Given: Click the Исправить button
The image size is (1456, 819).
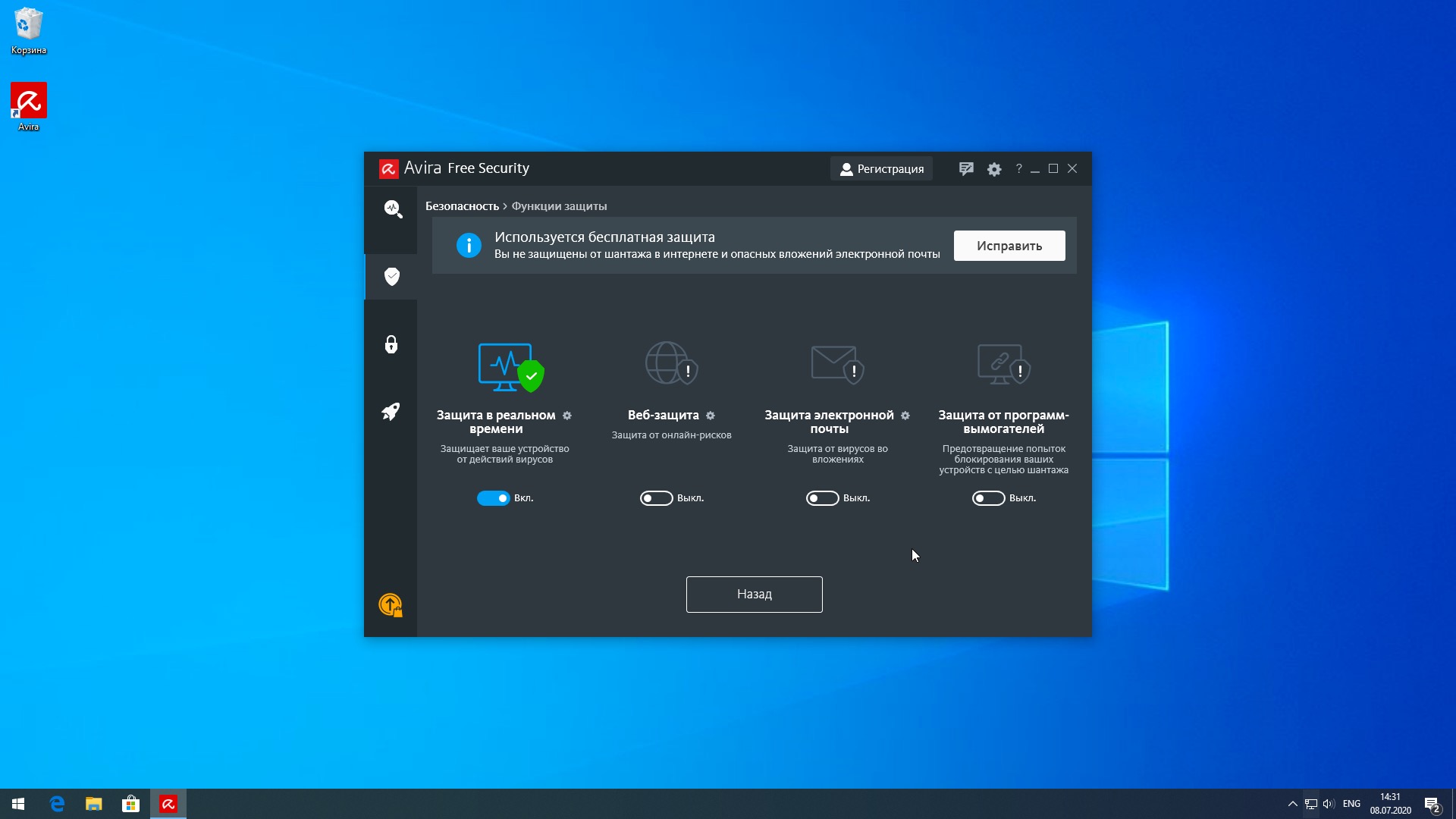Looking at the screenshot, I should (1009, 246).
